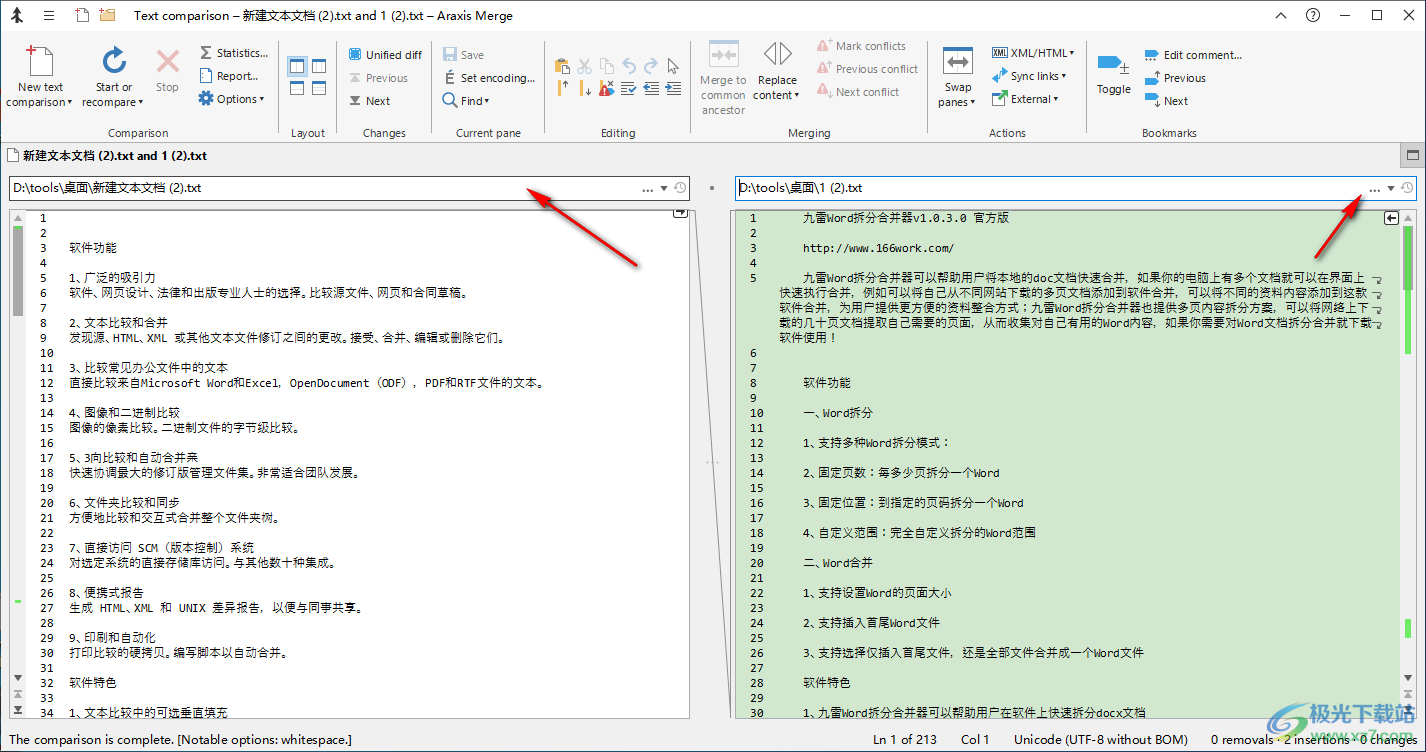Image resolution: width=1426 pixels, height=752 pixels.
Task: Select three-pane horizontal layout
Action: coord(320,88)
